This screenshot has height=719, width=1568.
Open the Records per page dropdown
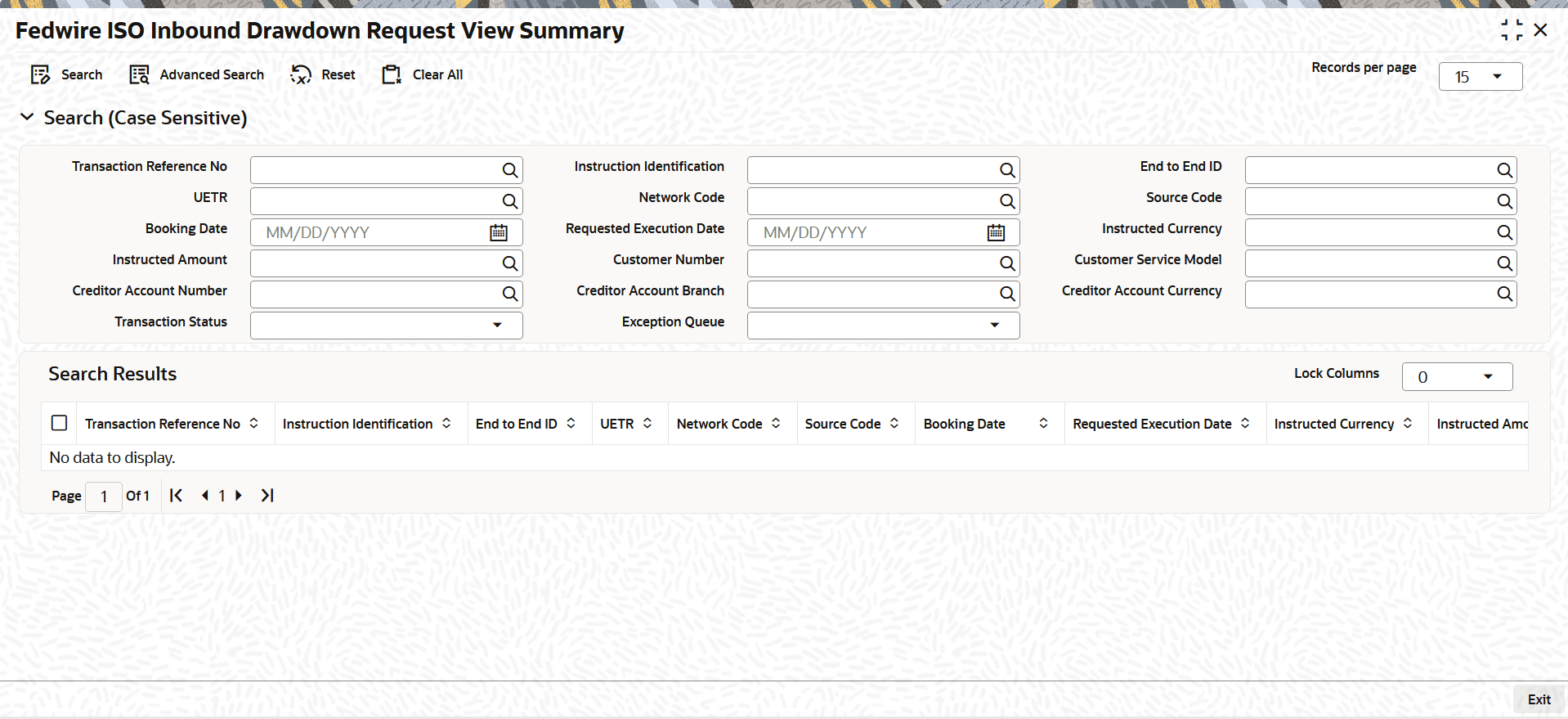[1480, 77]
